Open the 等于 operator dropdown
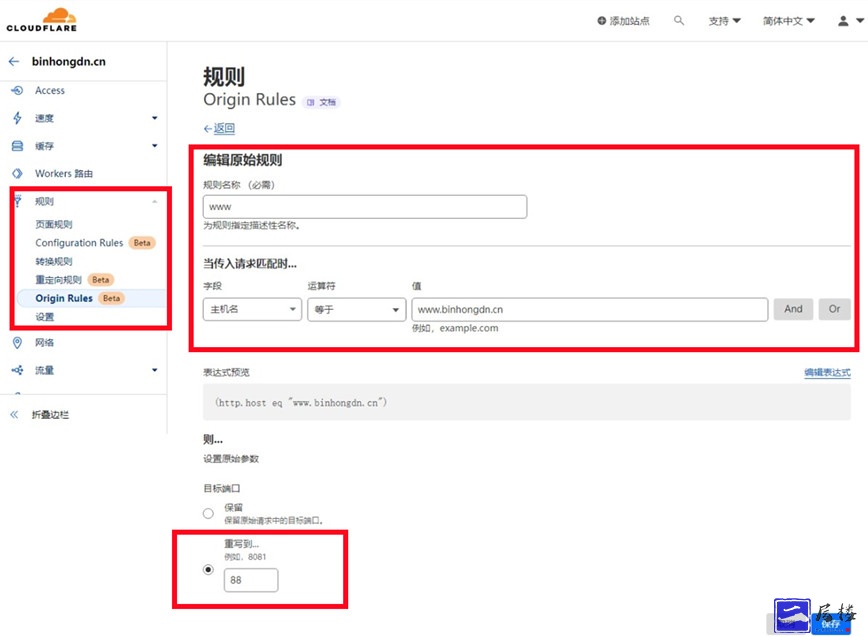868x637 pixels. coord(356,309)
